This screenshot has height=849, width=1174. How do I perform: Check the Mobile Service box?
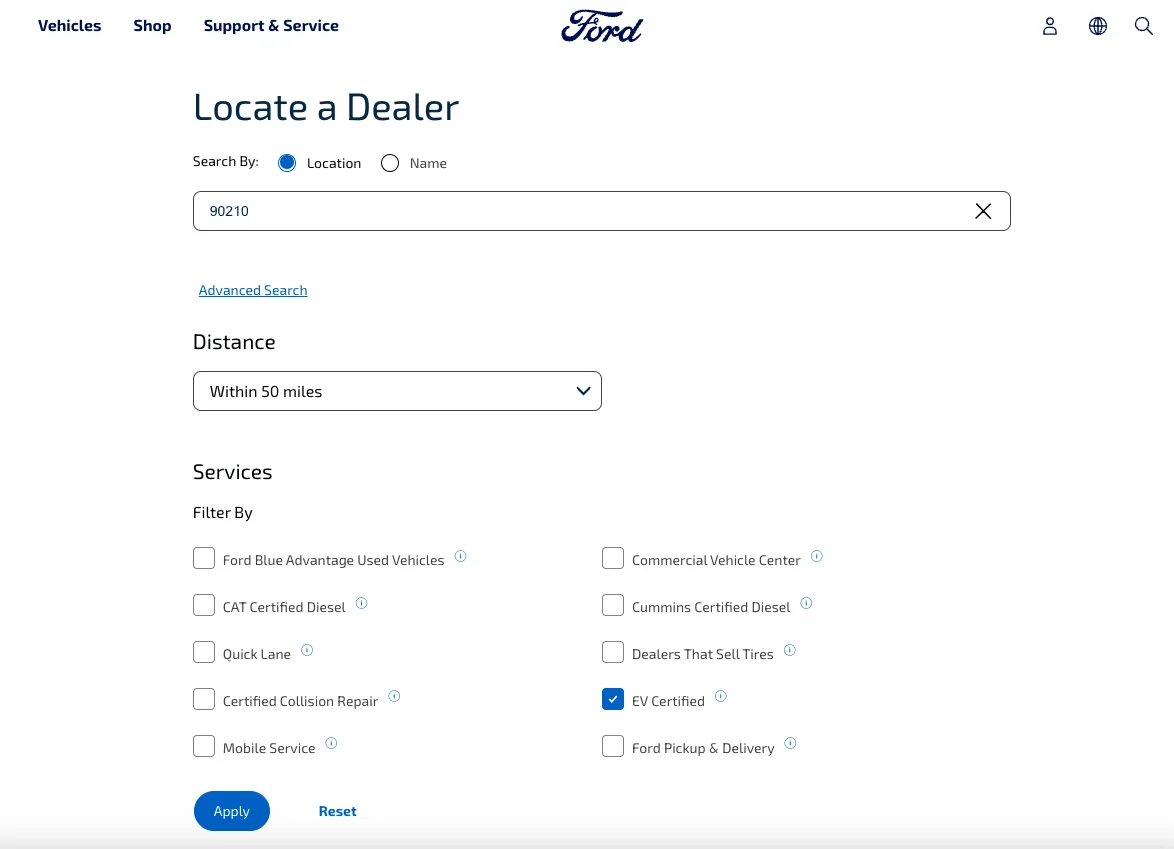pos(204,746)
